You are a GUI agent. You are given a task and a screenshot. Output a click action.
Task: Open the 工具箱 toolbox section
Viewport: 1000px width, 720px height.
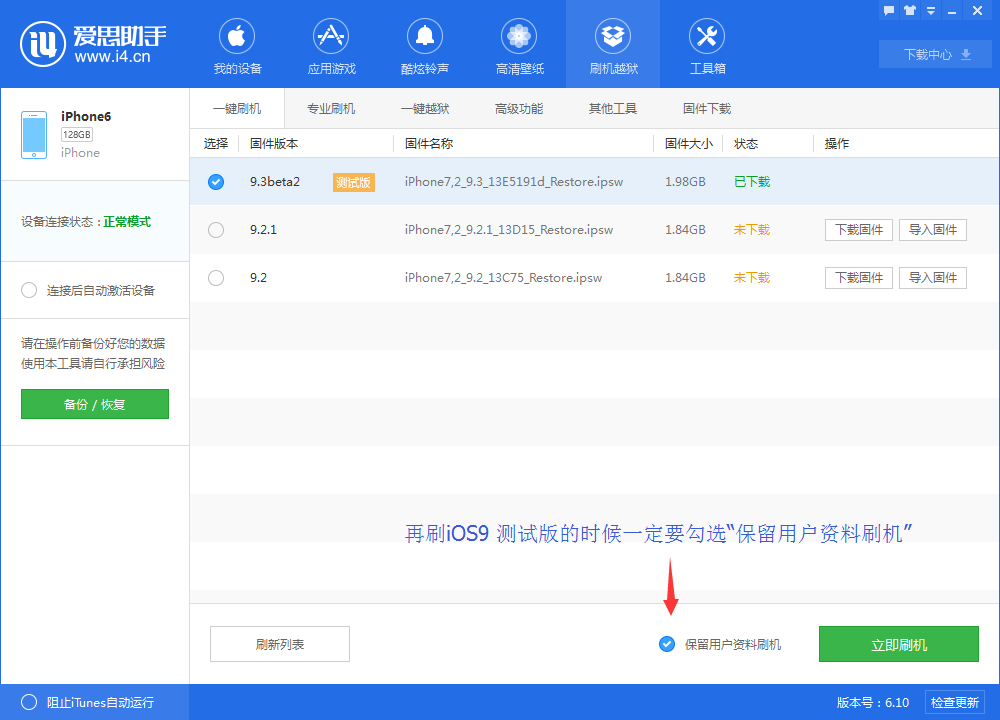coord(706,45)
